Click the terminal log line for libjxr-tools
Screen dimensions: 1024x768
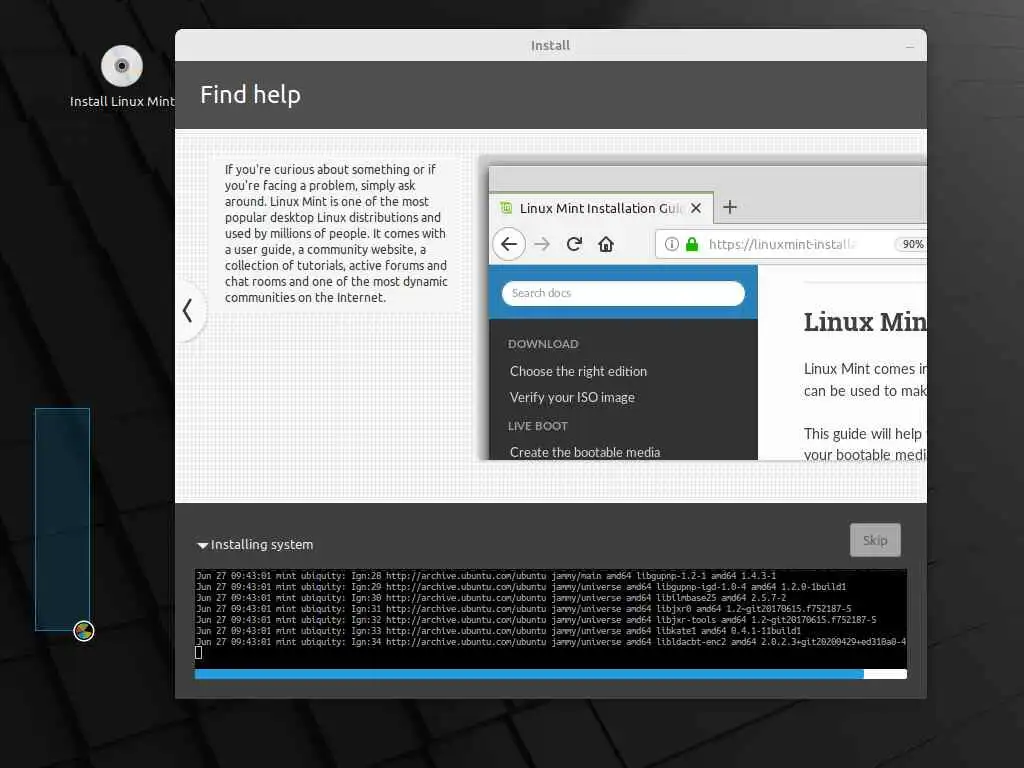536,620
